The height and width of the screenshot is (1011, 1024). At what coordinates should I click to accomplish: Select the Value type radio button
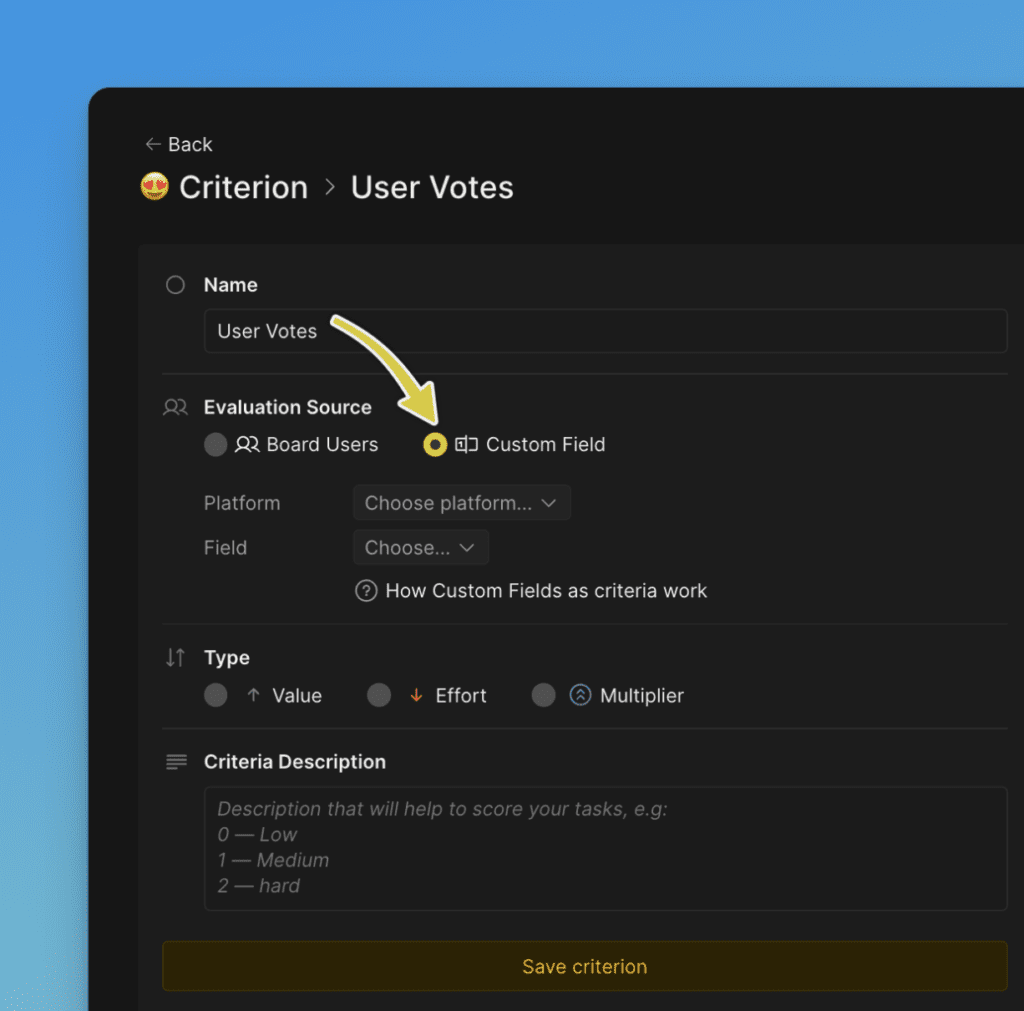click(x=216, y=695)
